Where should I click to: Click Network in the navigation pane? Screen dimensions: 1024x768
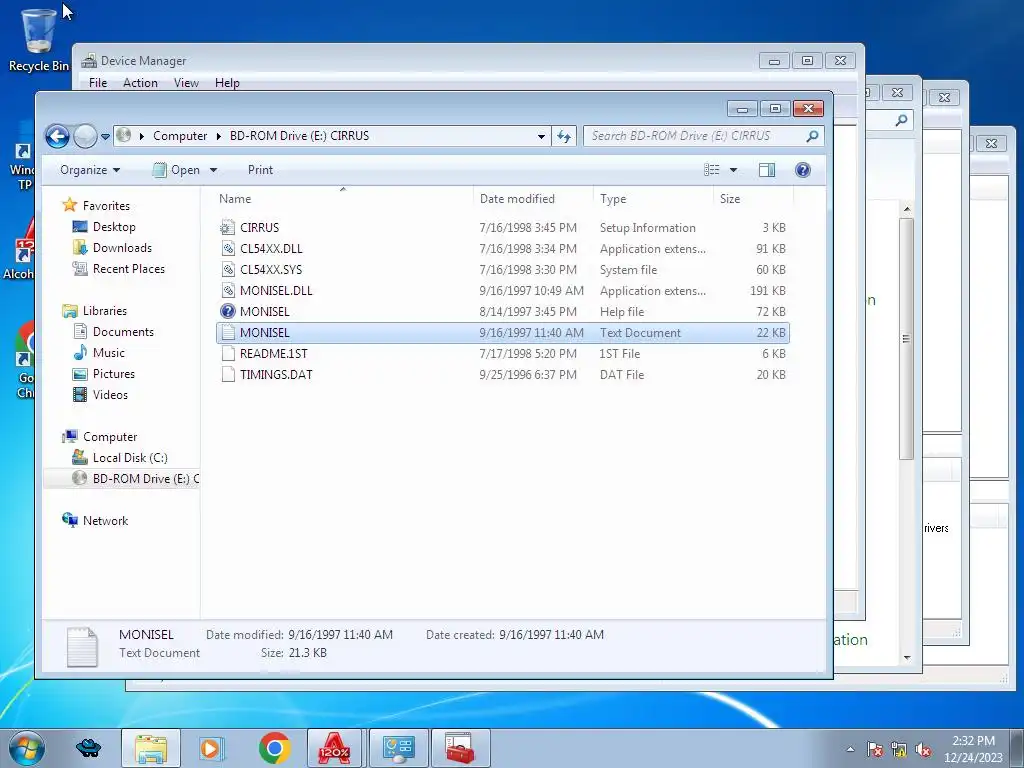105,520
